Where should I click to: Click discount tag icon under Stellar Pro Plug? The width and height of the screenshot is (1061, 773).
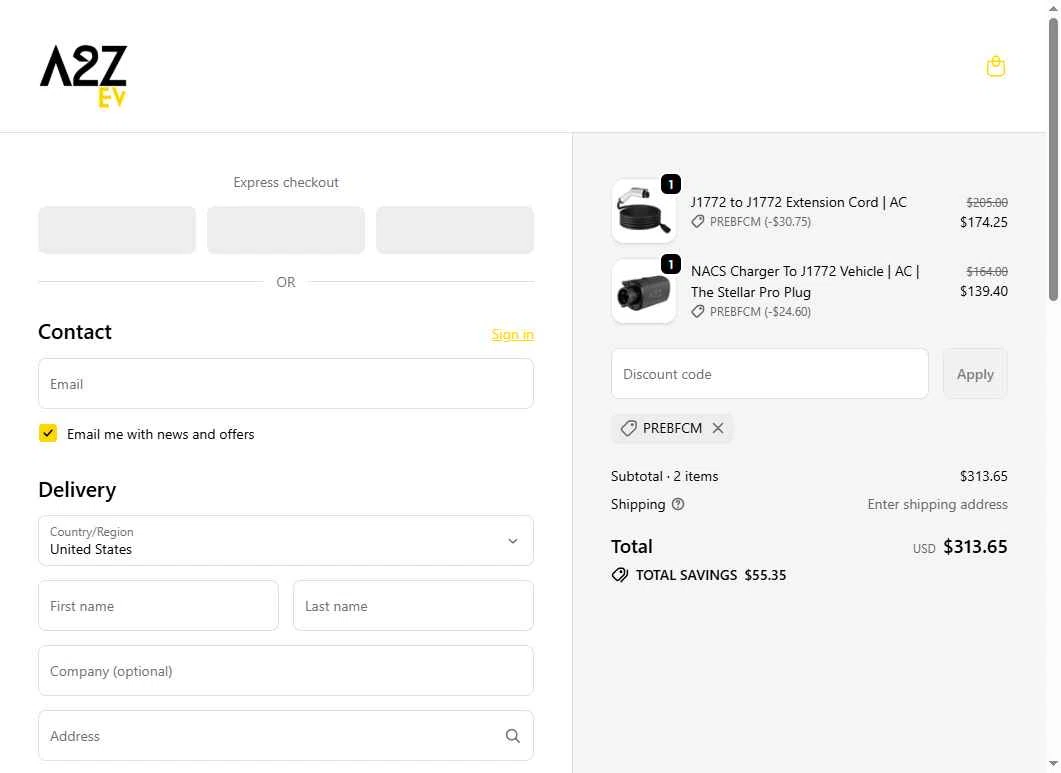click(698, 311)
